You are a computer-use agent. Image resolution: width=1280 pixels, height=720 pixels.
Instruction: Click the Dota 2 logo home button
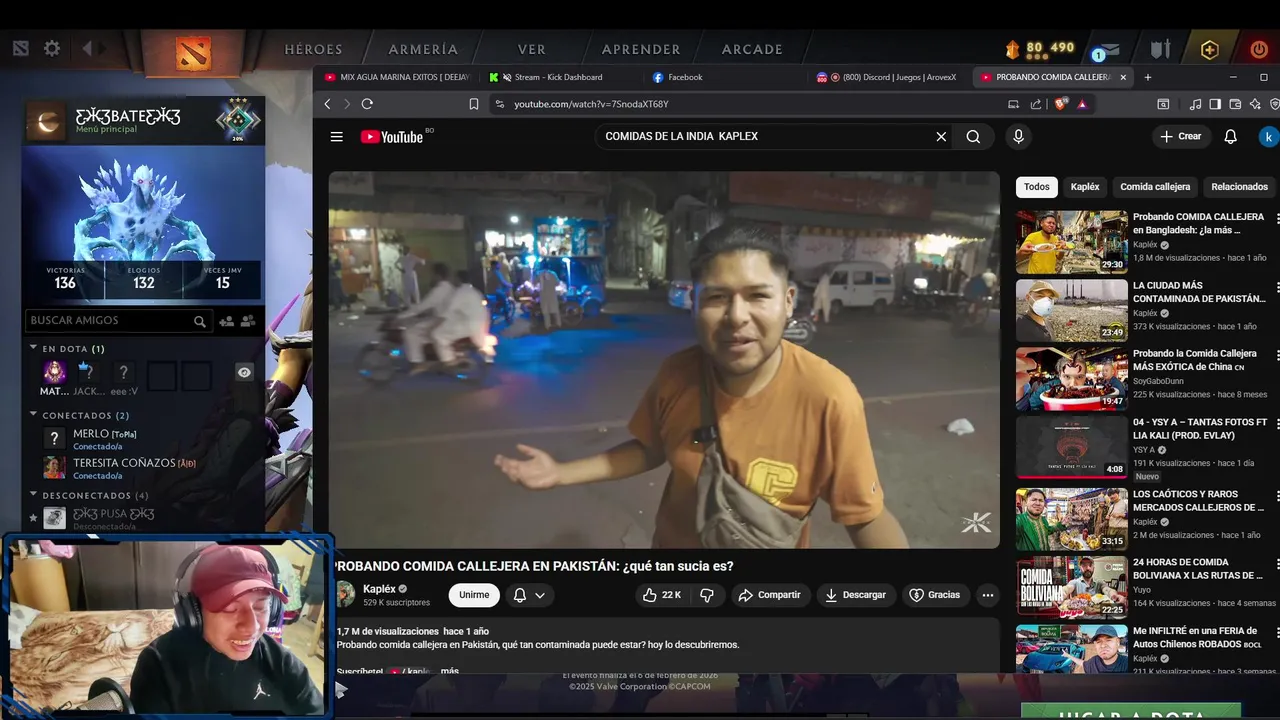pos(193,52)
